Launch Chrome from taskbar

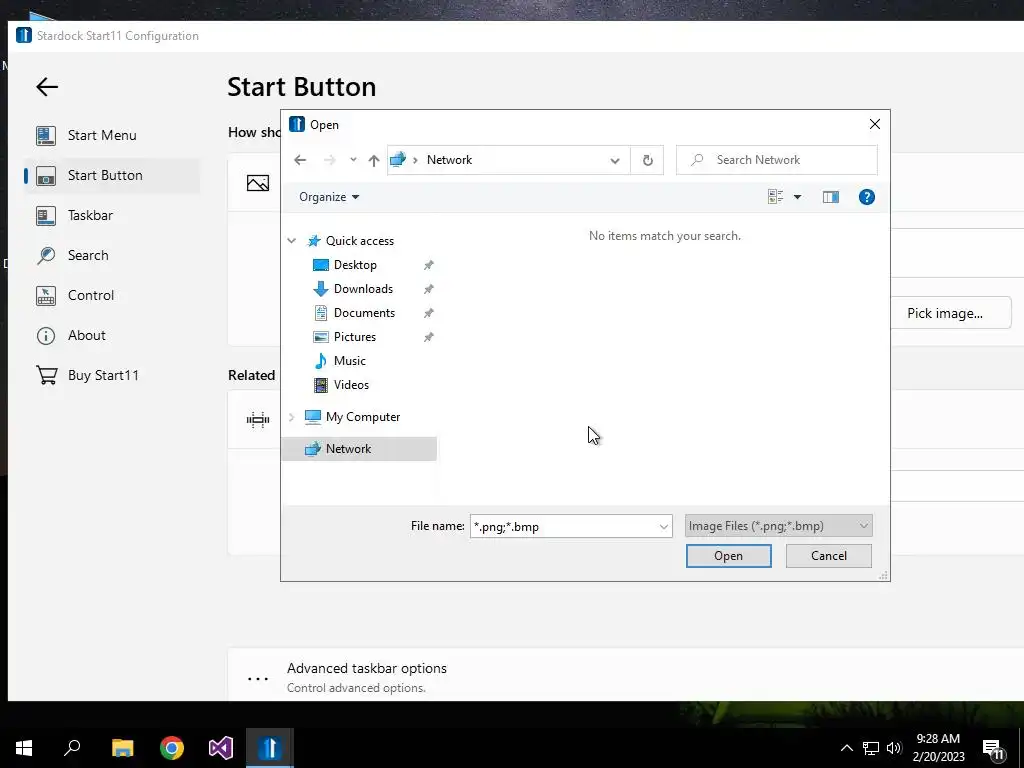[x=172, y=748]
